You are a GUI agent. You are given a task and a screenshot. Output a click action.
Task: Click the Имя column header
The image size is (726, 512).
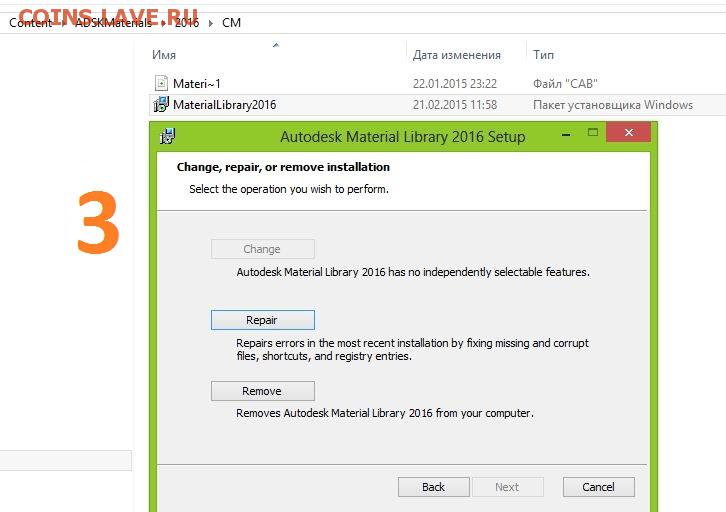tap(164, 55)
